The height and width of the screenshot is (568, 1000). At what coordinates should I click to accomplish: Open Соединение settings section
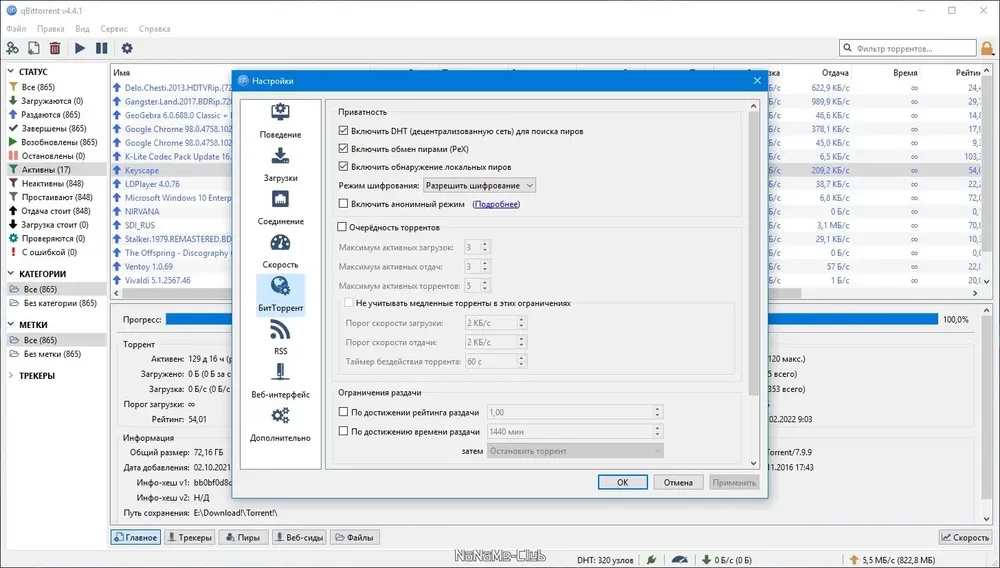[x=281, y=208]
